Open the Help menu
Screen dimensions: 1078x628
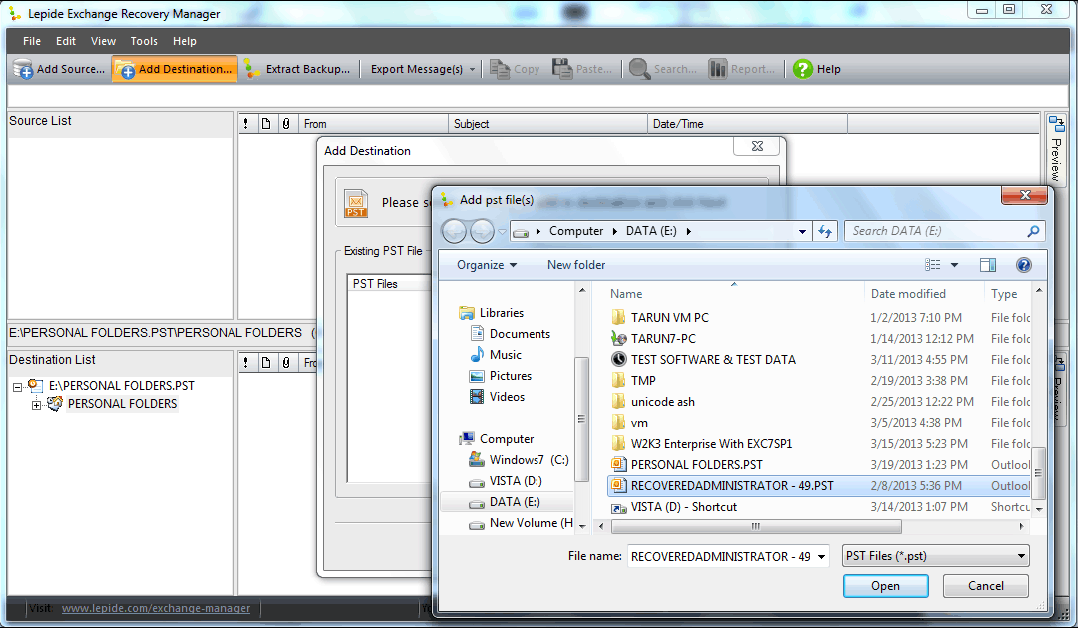coord(184,41)
